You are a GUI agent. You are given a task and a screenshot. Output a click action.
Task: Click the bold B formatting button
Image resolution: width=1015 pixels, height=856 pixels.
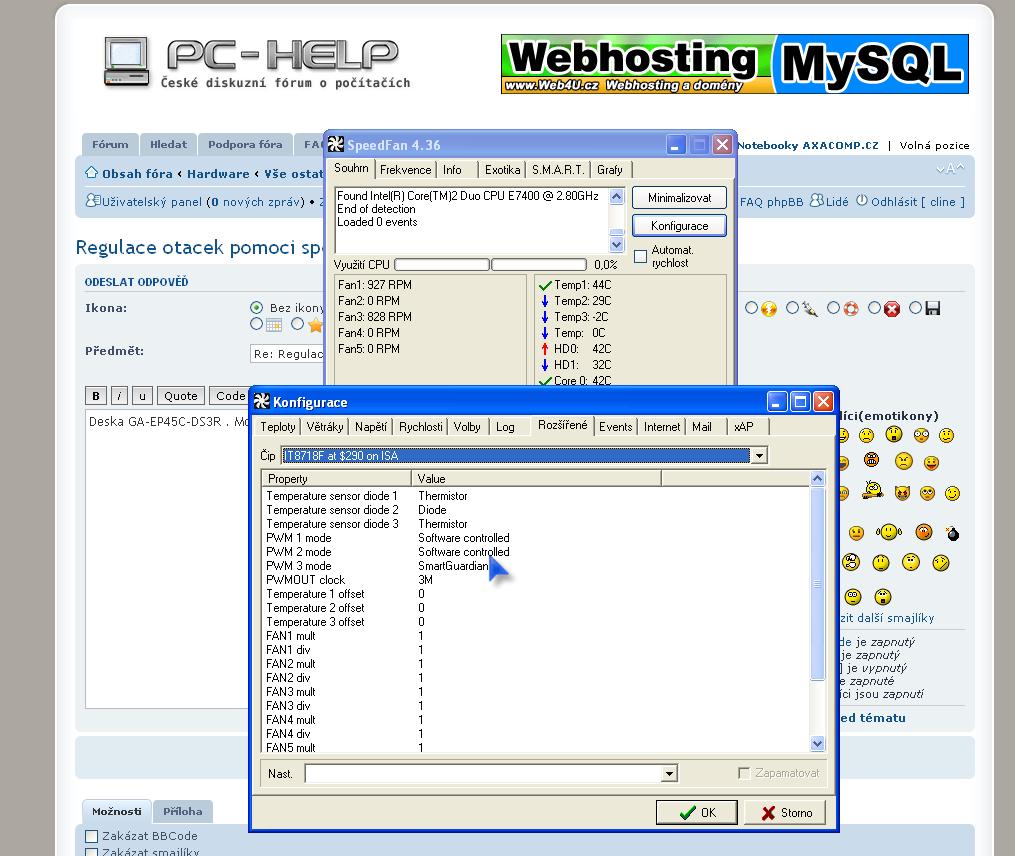pos(96,396)
